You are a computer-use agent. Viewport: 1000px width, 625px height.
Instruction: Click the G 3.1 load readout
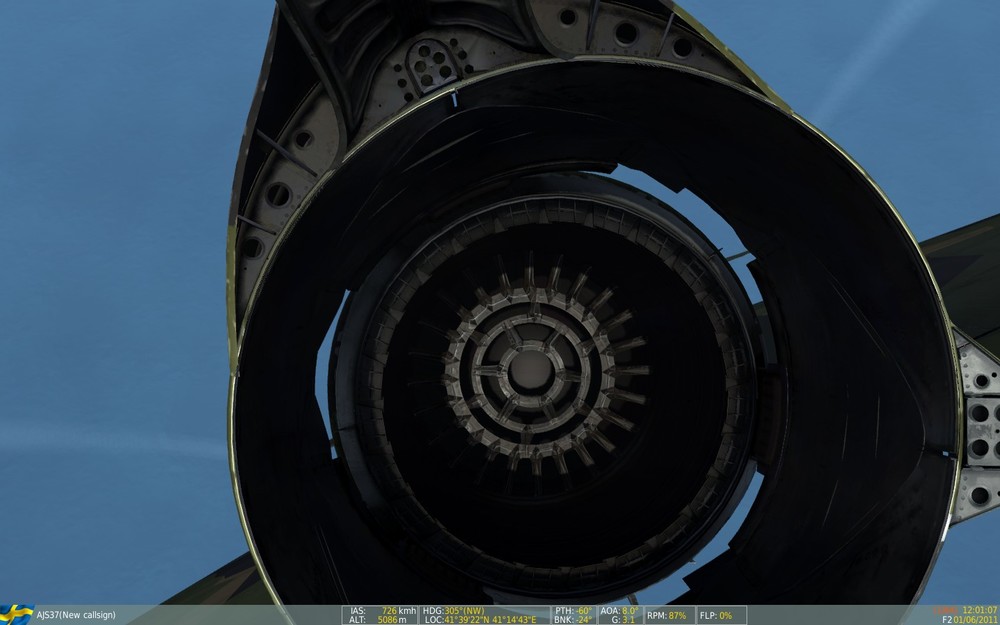(621, 620)
